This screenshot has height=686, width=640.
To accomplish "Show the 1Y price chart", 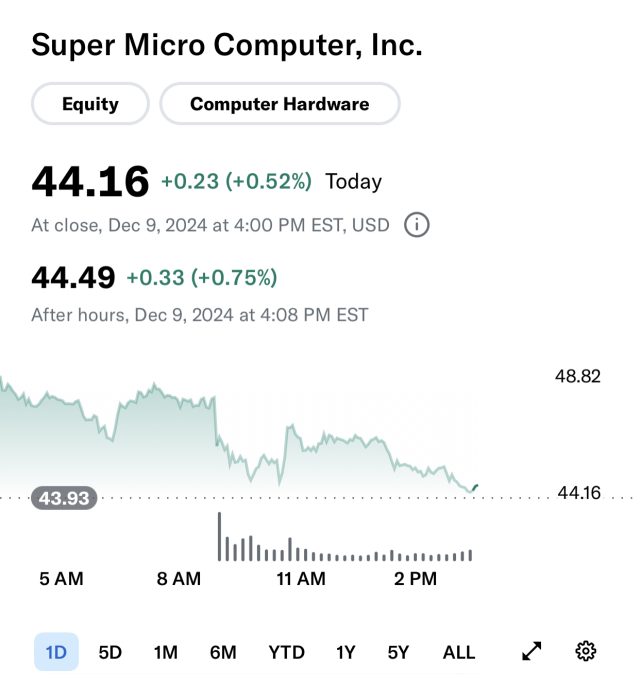I will pyautogui.click(x=345, y=652).
